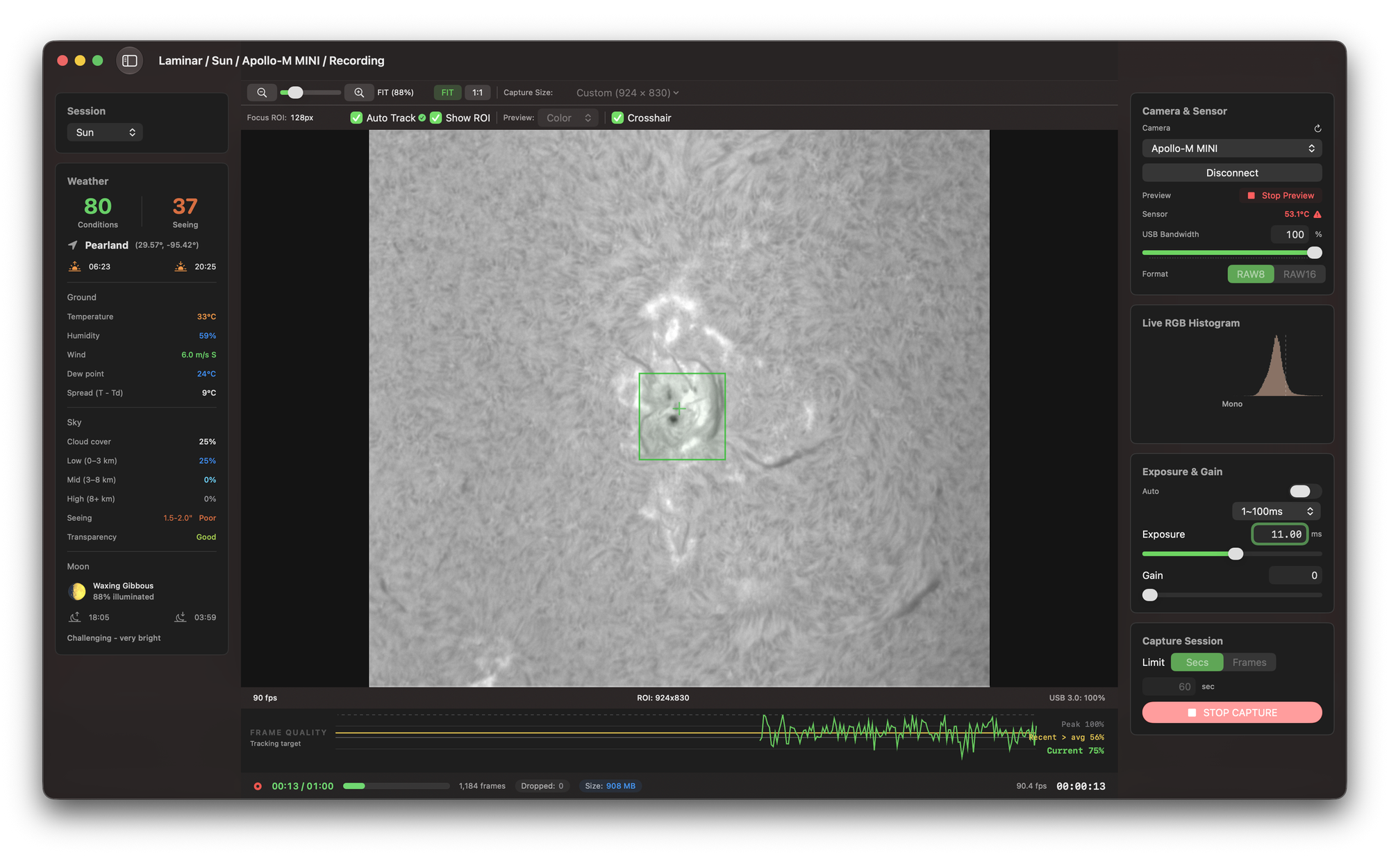Click the Gain slider handle
This screenshot has width=1389, height=868.
tap(1150, 595)
